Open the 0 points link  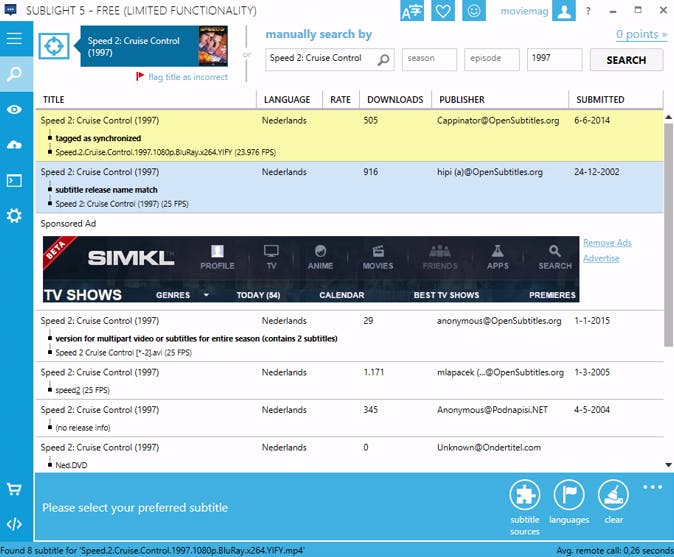[641, 34]
